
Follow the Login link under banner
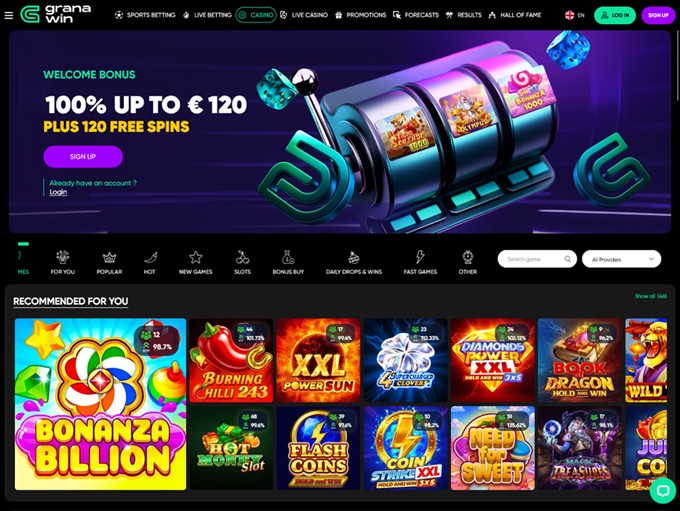click(x=58, y=192)
